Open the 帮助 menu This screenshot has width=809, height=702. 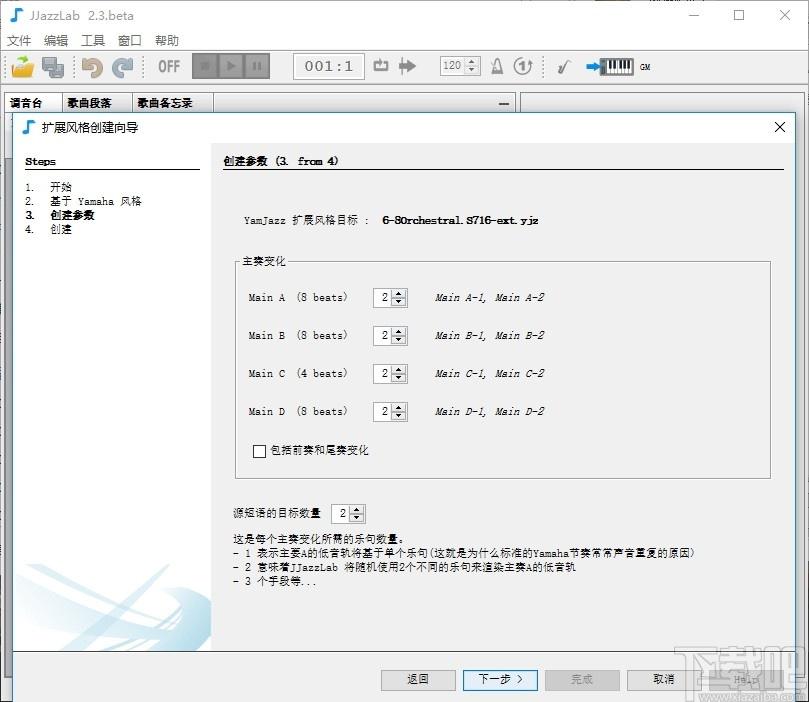click(167, 40)
